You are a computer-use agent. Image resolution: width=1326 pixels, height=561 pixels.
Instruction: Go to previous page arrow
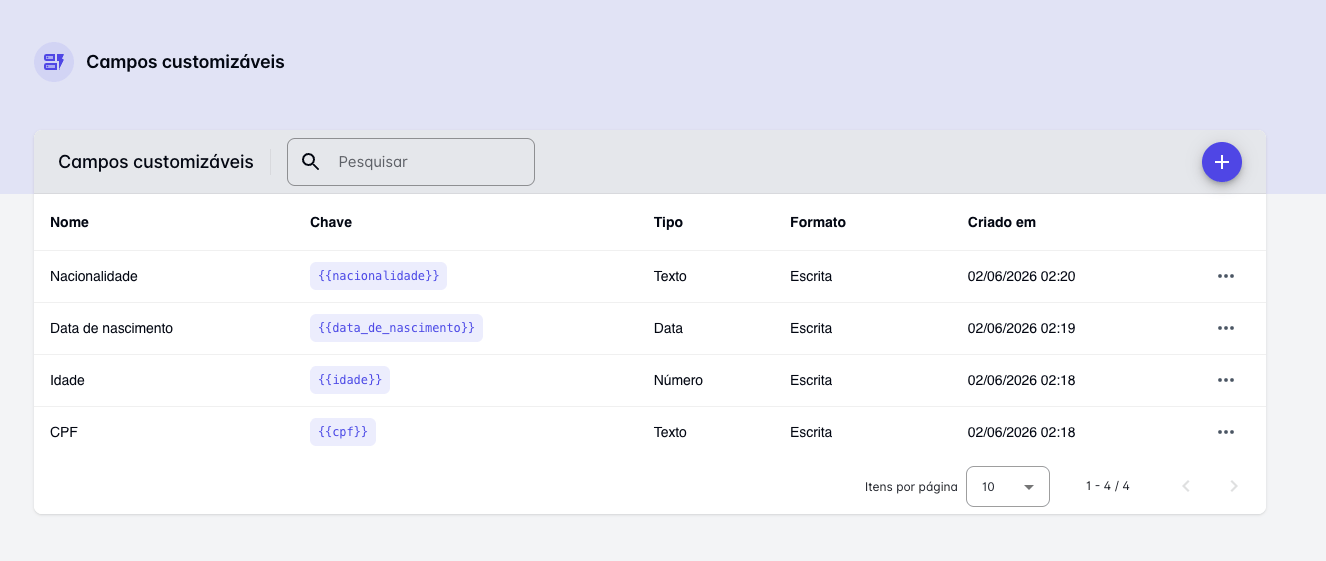pos(1186,486)
